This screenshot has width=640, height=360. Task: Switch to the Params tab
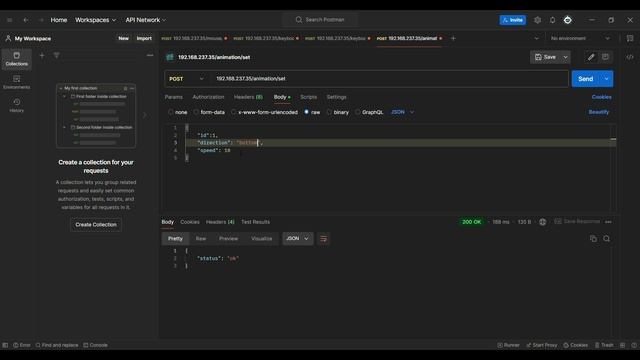coord(173,97)
